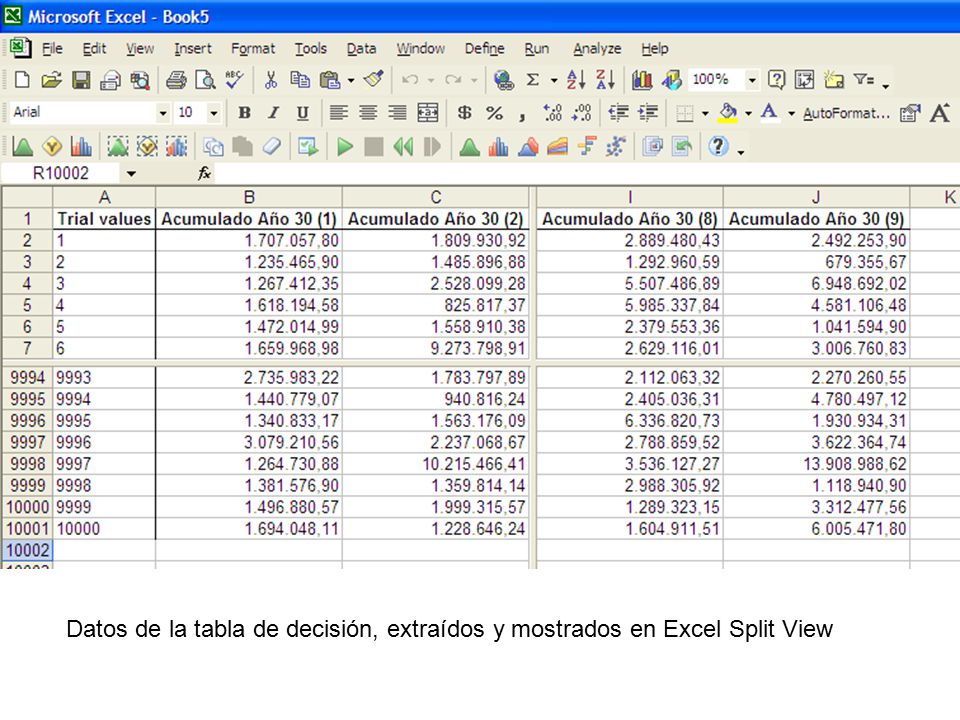Select cell with value 10.215.466,41
Viewport: 960px width, 720px height.
click(x=435, y=464)
